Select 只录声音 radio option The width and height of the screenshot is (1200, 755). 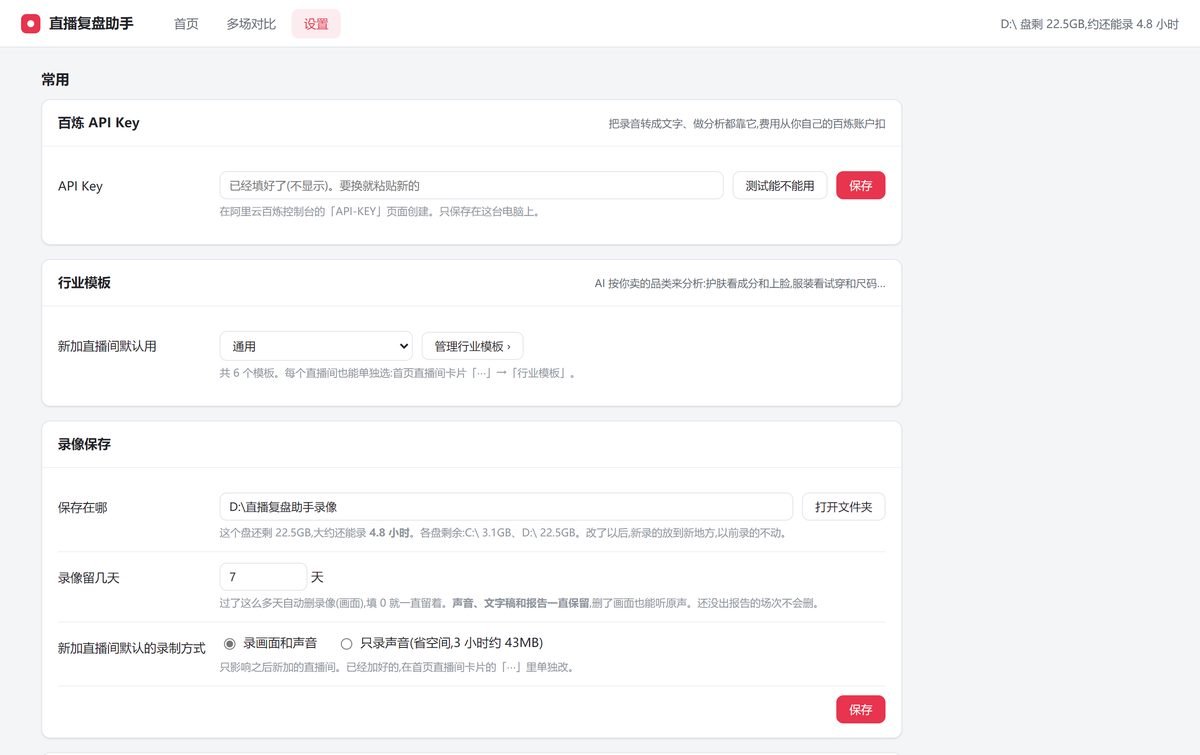(x=347, y=643)
